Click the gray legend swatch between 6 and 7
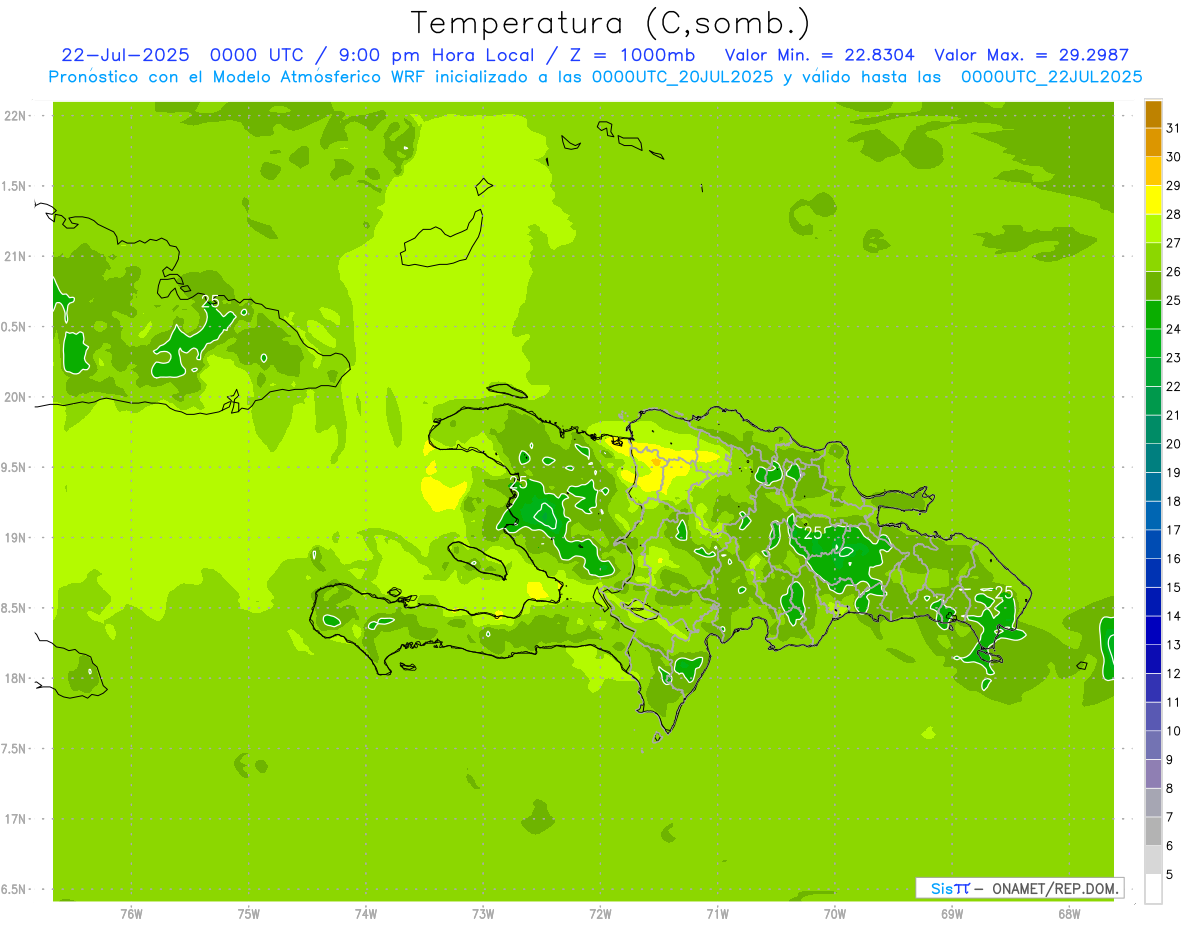Screen dimensions: 1200x927 click(x=1153, y=831)
